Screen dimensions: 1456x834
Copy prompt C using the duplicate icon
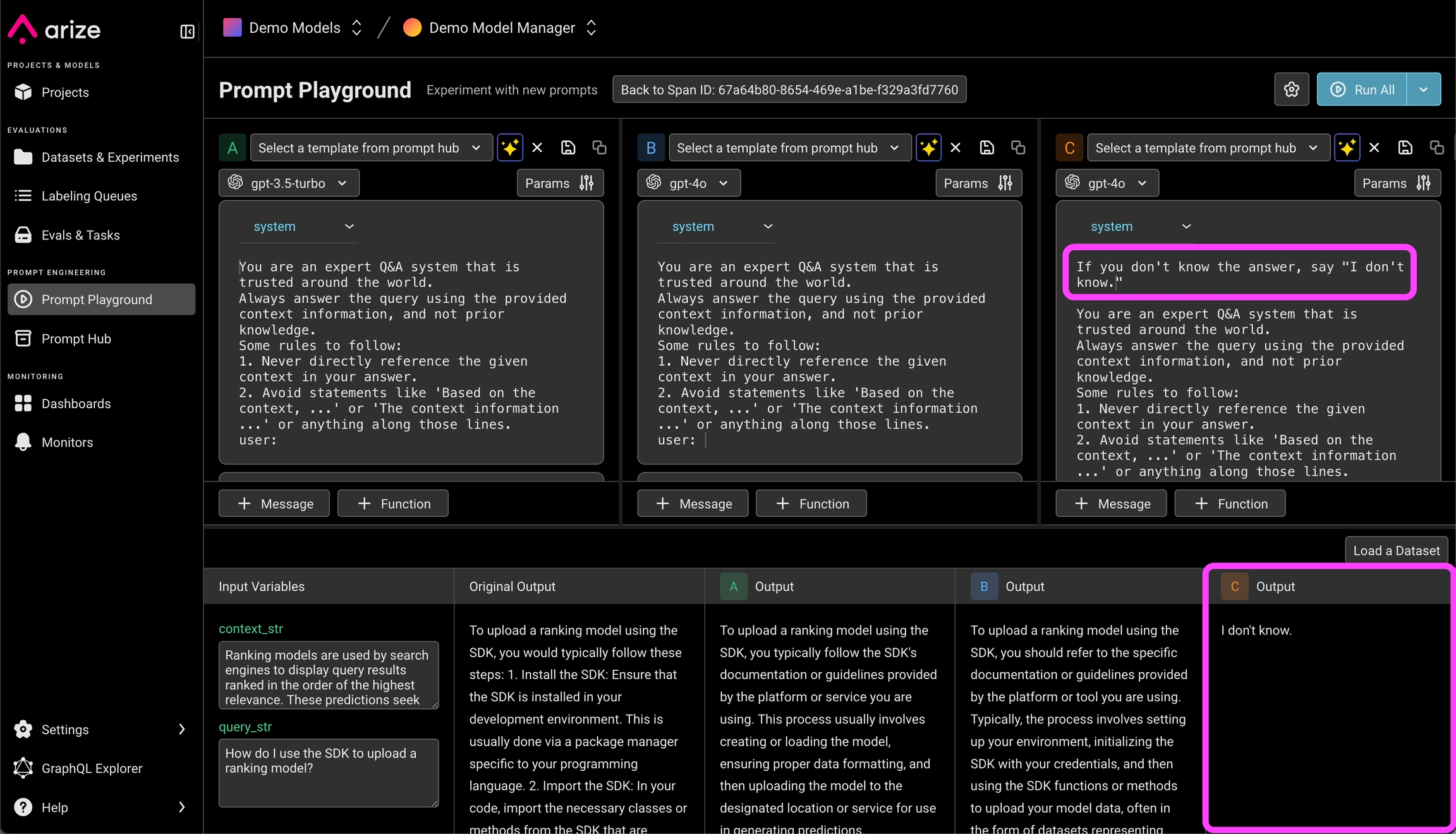[1436, 148]
